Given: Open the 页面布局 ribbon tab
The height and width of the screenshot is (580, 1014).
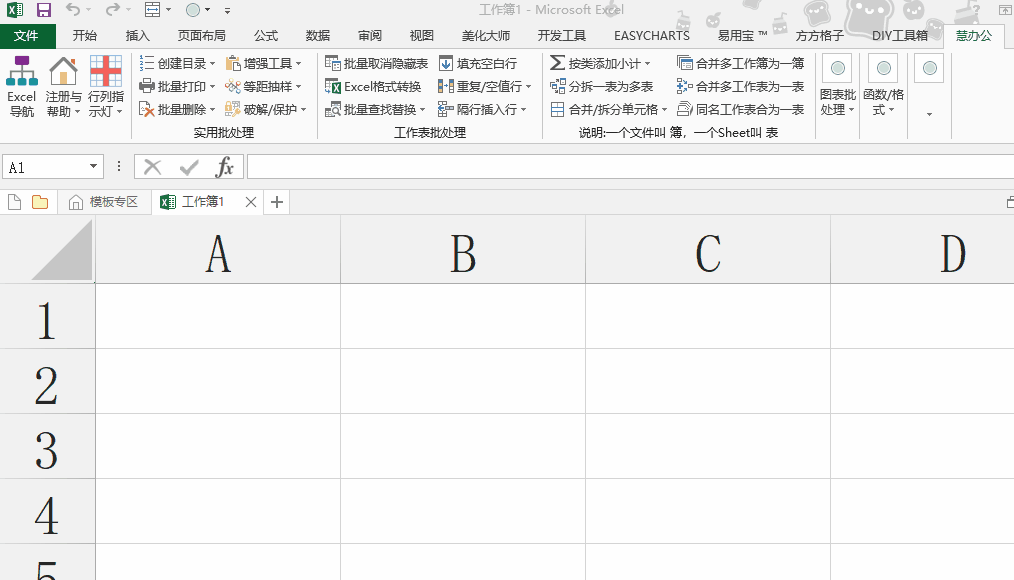Looking at the screenshot, I should click(x=201, y=36).
